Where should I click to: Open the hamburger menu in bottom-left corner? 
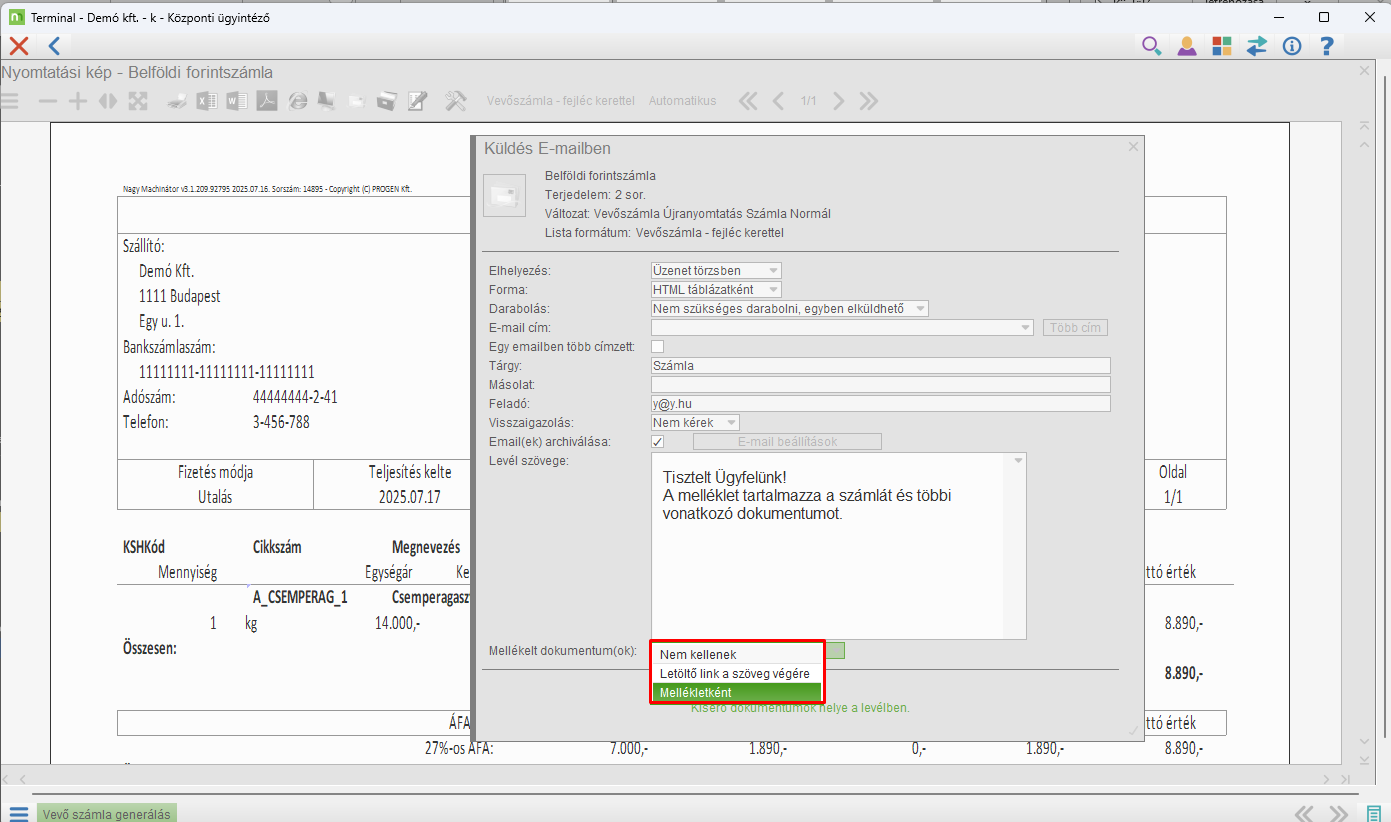[x=18, y=813]
